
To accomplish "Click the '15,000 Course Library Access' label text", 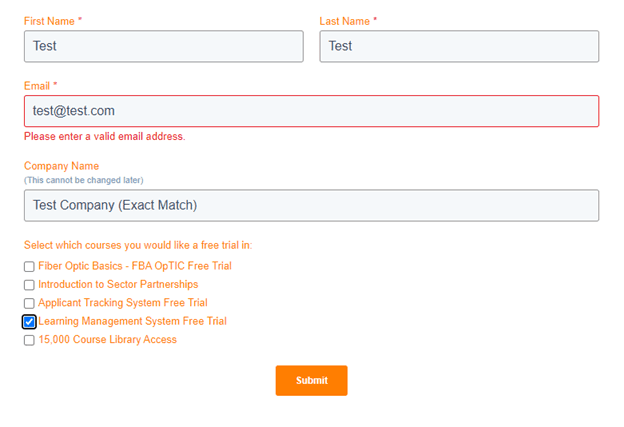I will click(x=107, y=339).
